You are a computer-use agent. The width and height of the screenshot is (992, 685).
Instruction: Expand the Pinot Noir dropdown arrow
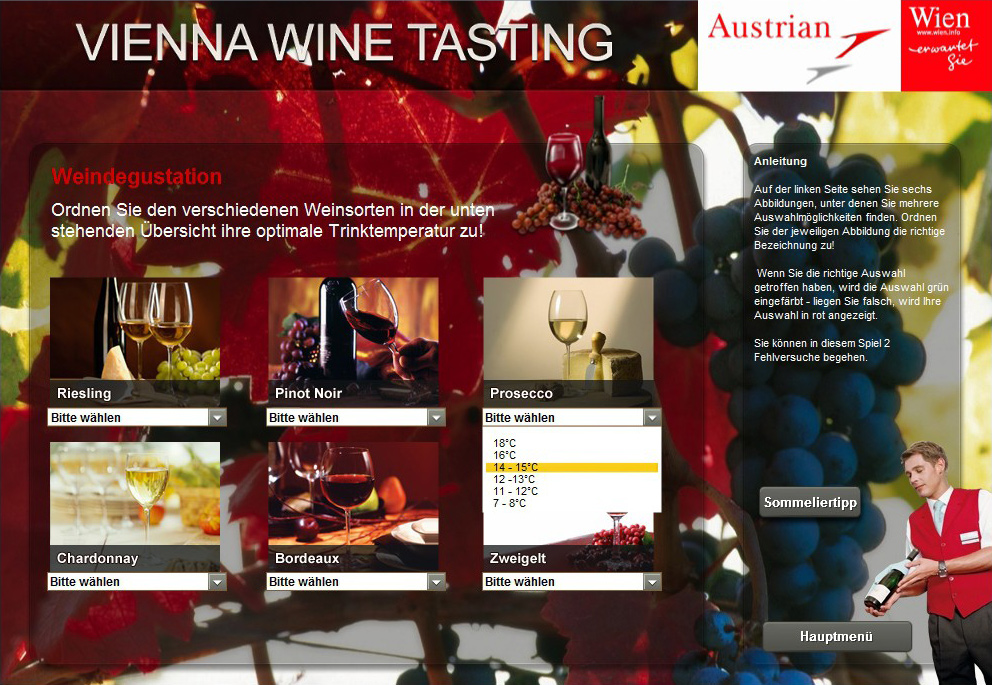(436, 417)
